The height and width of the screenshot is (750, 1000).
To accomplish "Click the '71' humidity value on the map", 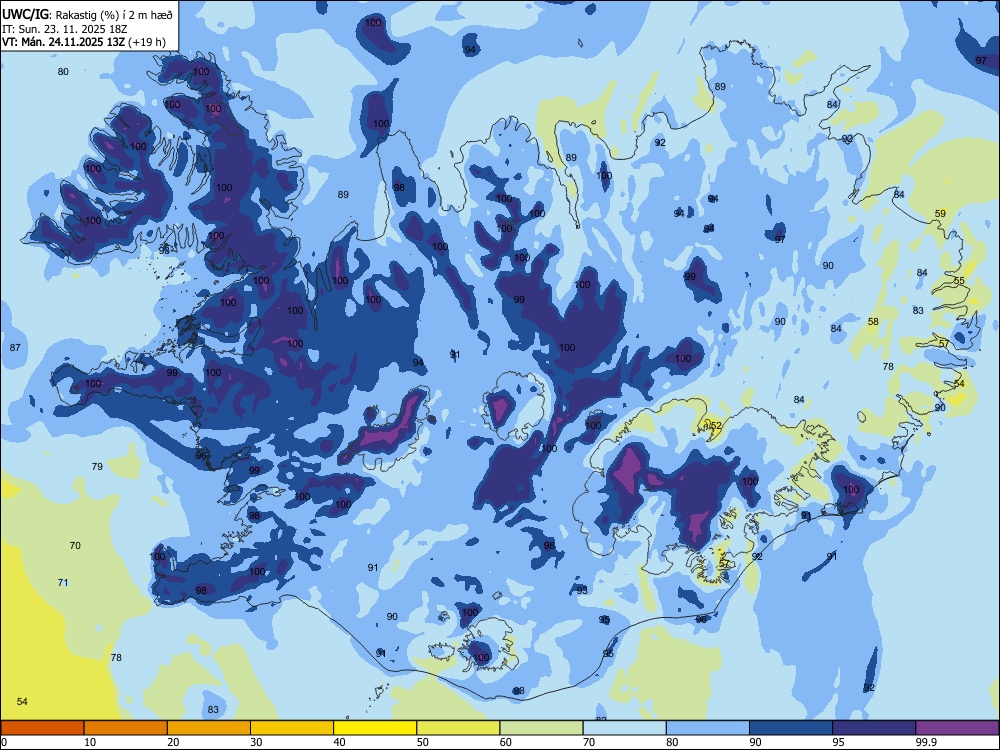I will [x=62, y=582].
